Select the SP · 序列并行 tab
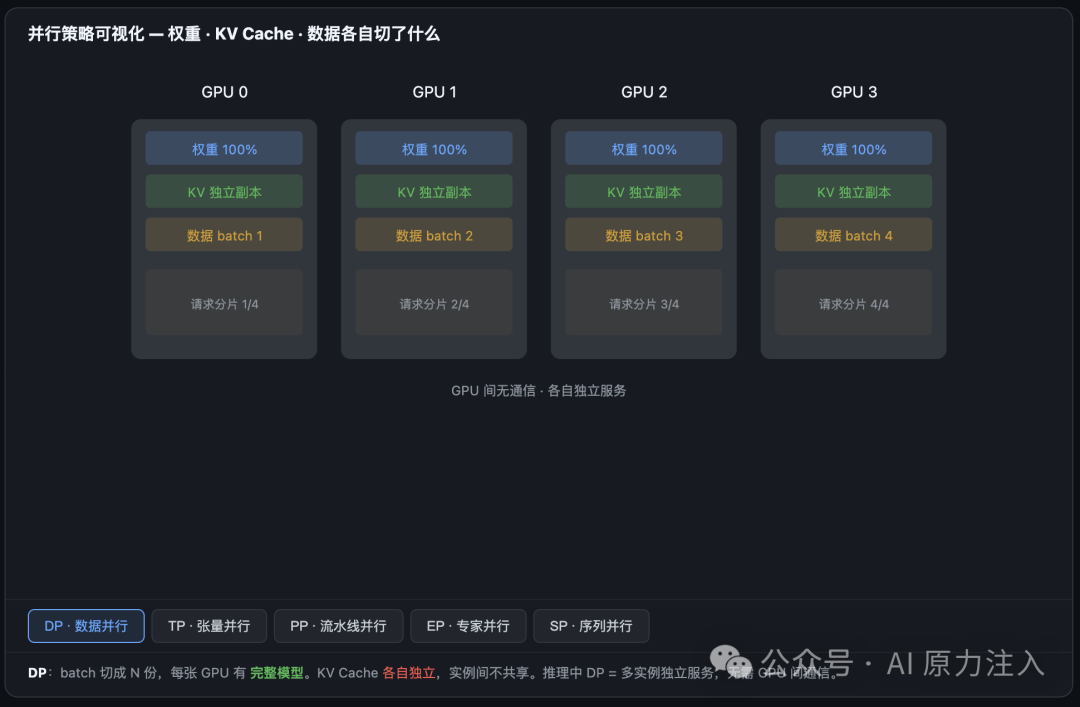 (x=591, y=626)
